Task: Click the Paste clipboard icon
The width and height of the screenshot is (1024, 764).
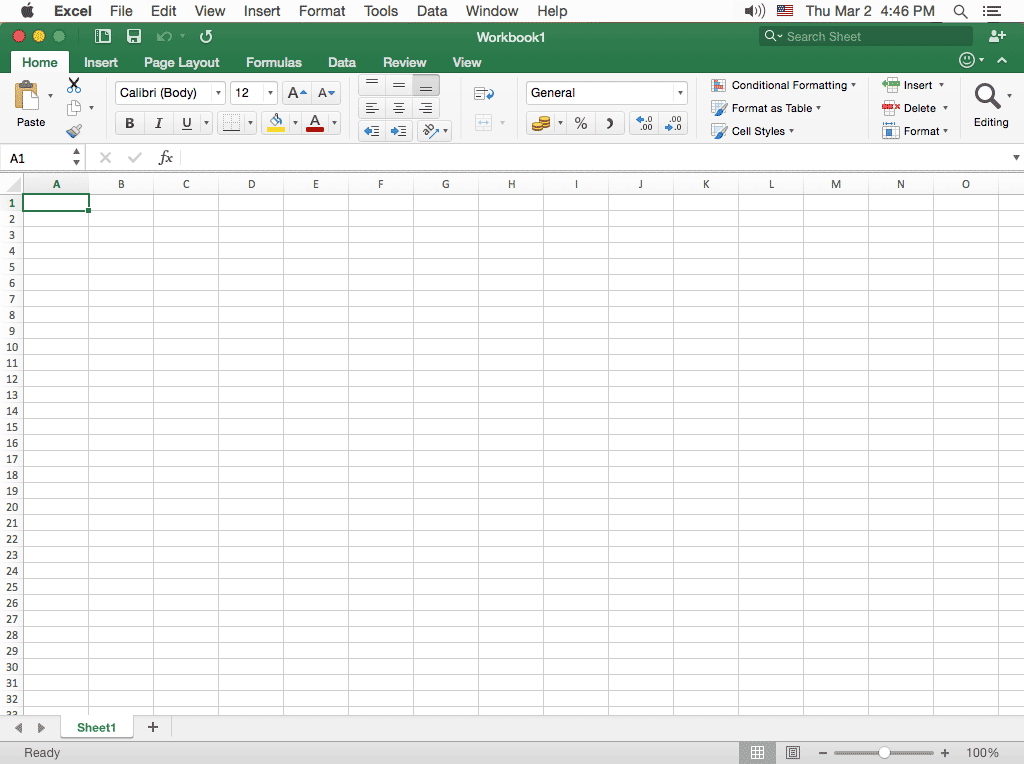Action: (x=27, y=97)
